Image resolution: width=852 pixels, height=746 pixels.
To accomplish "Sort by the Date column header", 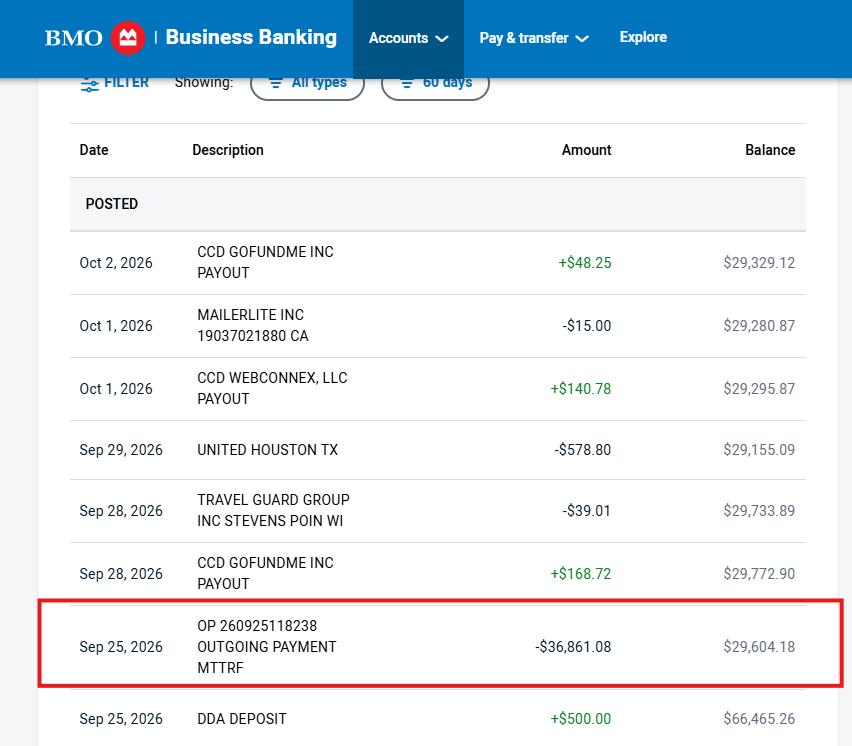I will [x=94, y=150].
